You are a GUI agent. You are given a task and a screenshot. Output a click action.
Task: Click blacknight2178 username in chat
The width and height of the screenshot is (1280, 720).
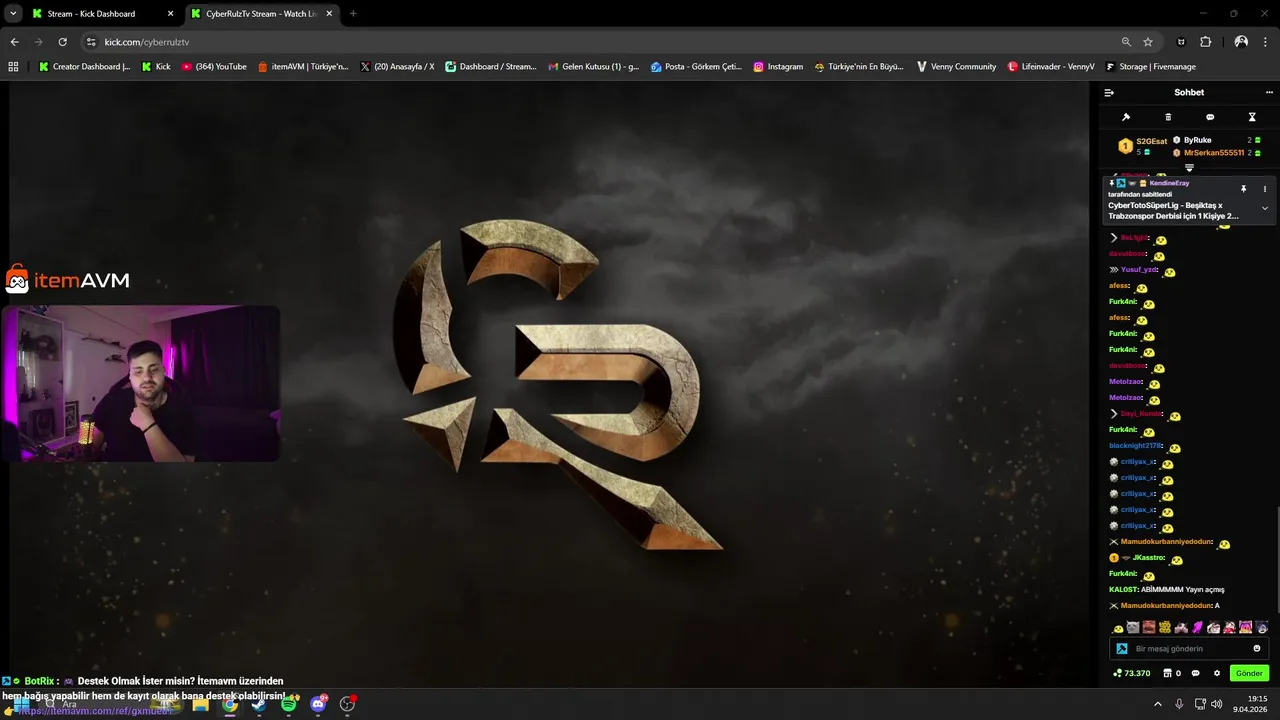coord(1136,446)
